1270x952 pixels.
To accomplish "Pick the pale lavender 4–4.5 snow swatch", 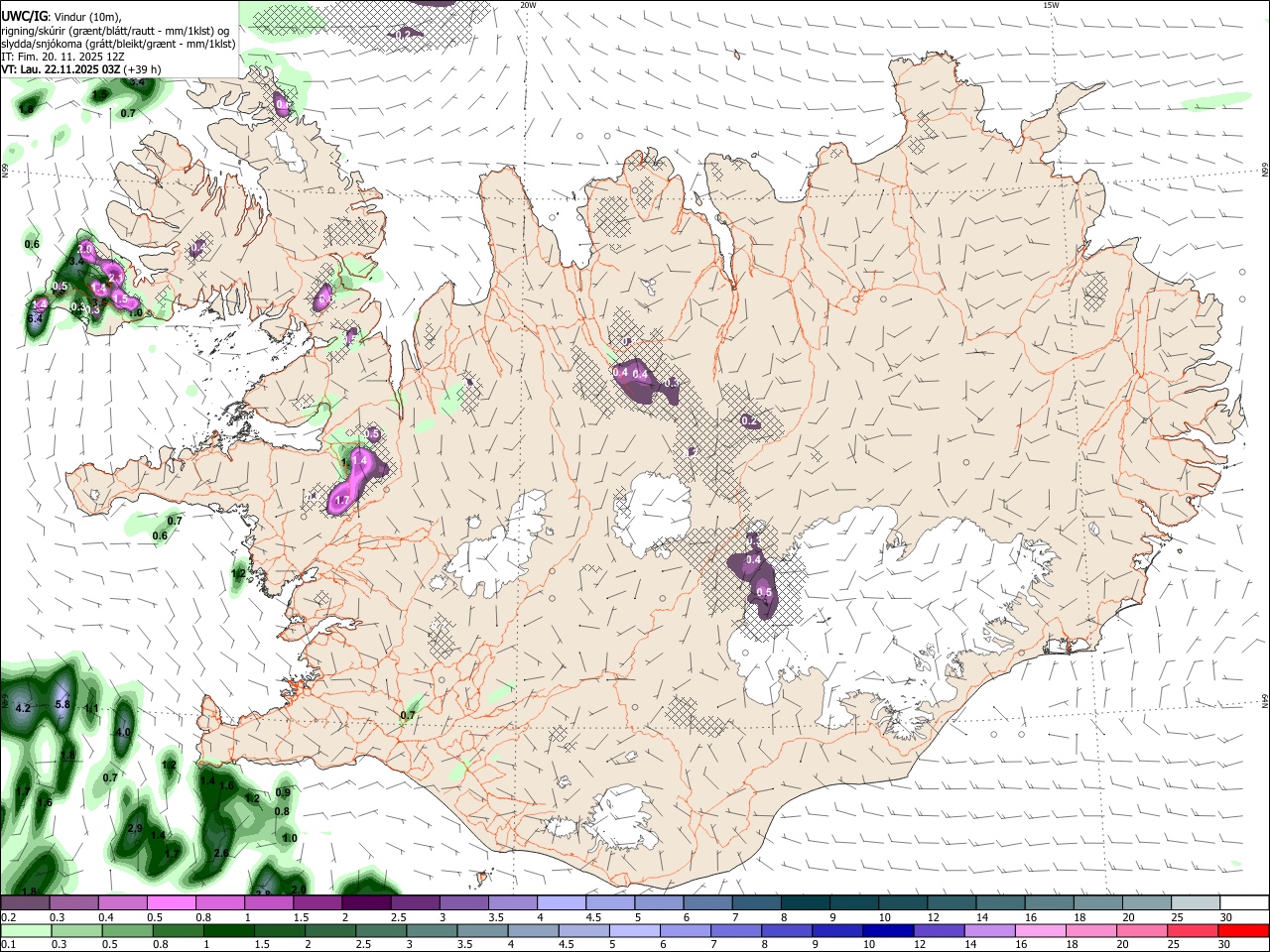I will (x=560, y=903).
